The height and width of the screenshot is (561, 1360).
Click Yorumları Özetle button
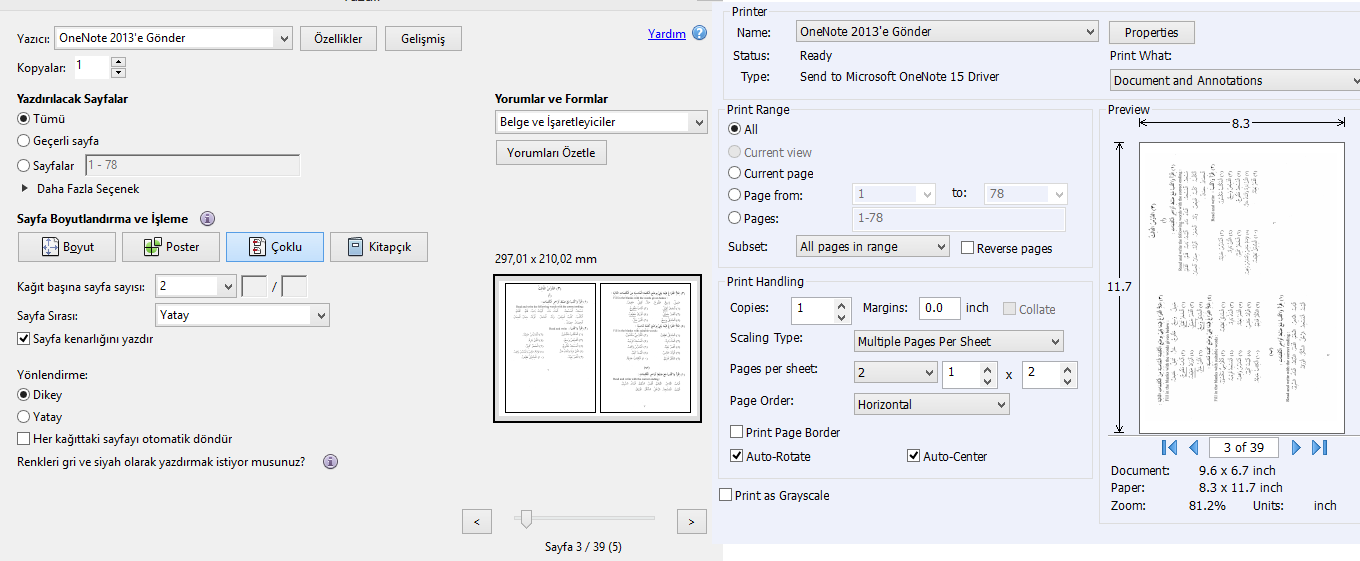[551, 153]
